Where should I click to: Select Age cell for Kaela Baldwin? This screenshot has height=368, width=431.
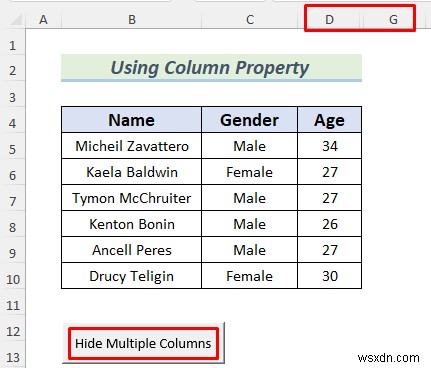click(x=329, y=172)
